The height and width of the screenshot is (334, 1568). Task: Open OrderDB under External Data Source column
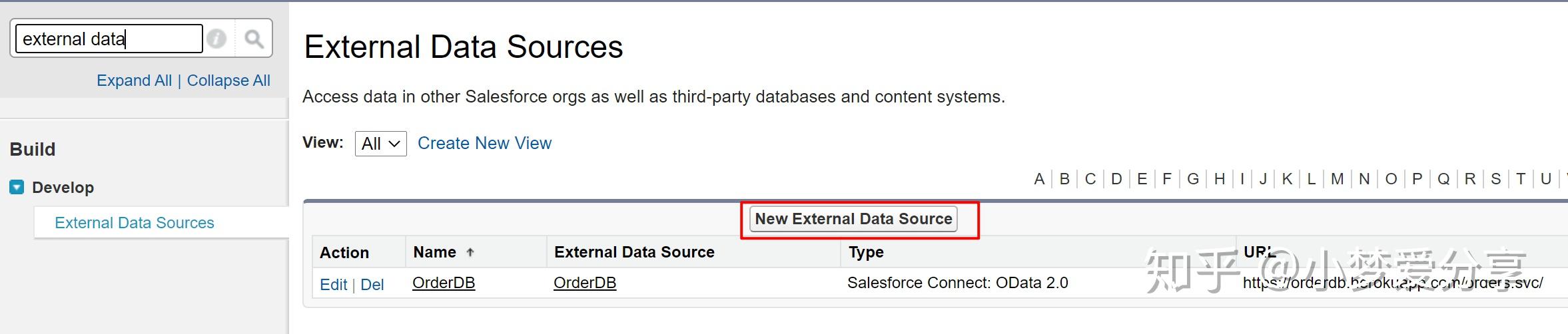point(585,283)
